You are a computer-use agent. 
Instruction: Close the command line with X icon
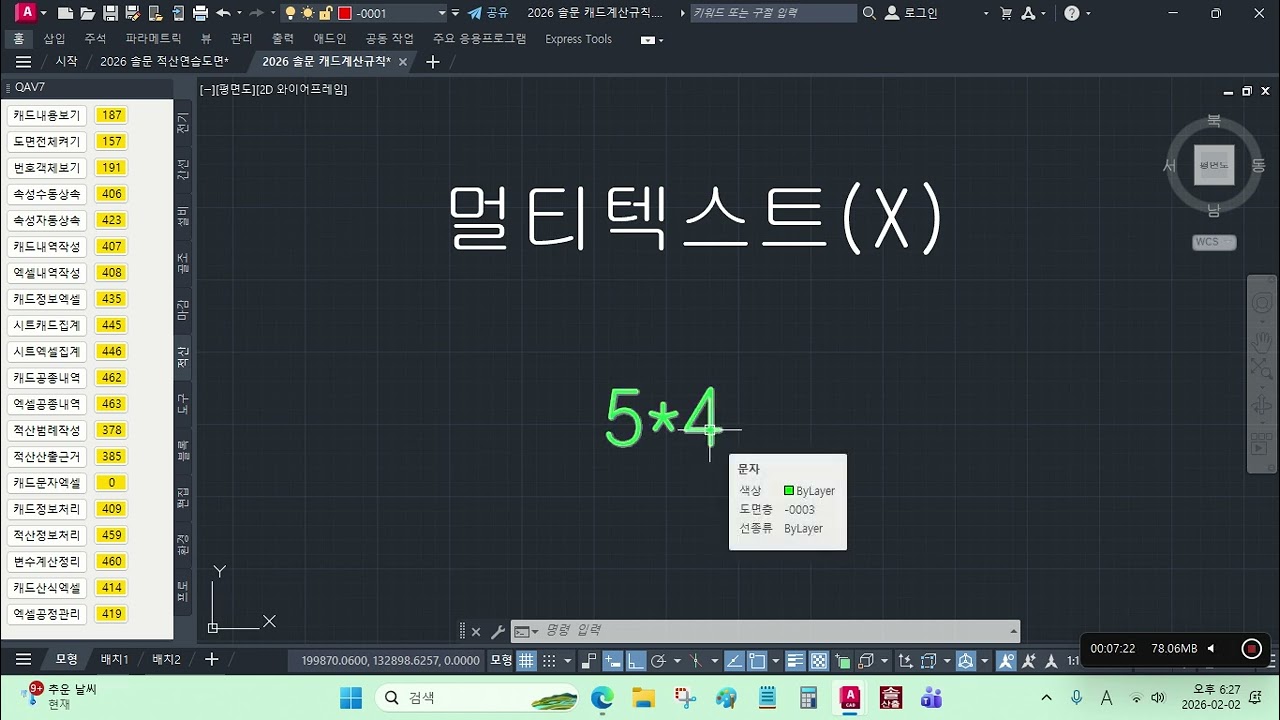click(x=476, y=632)
